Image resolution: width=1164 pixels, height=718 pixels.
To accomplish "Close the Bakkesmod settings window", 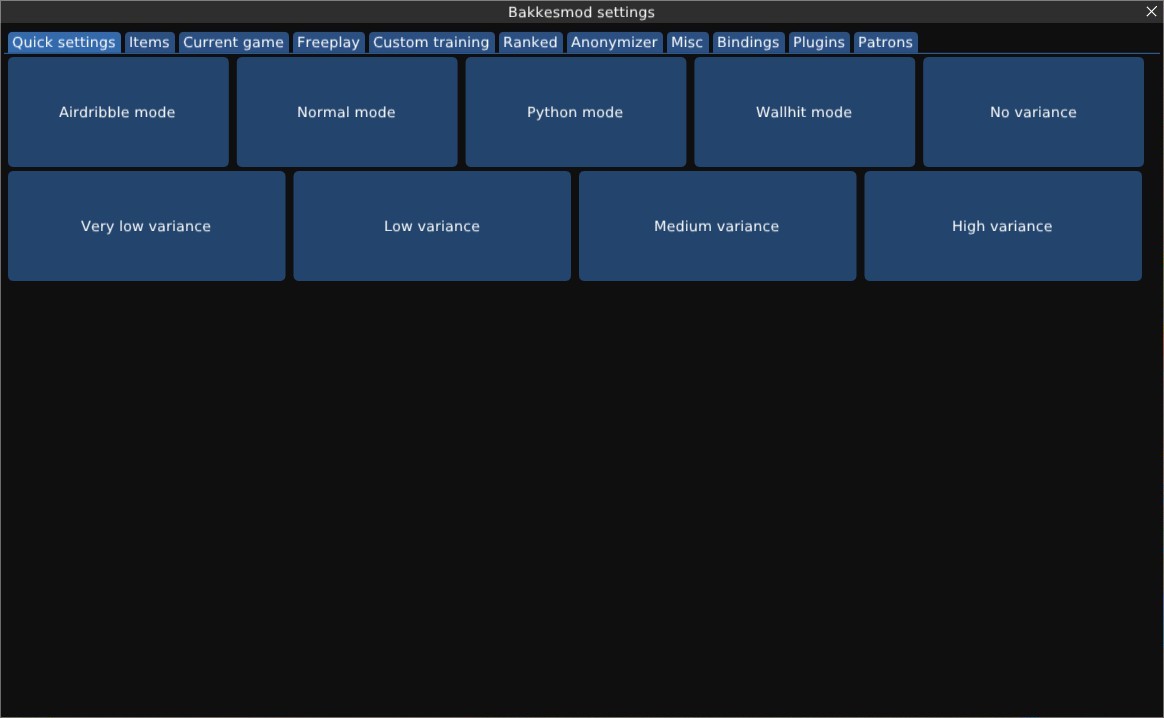I will coord(1151,11).
